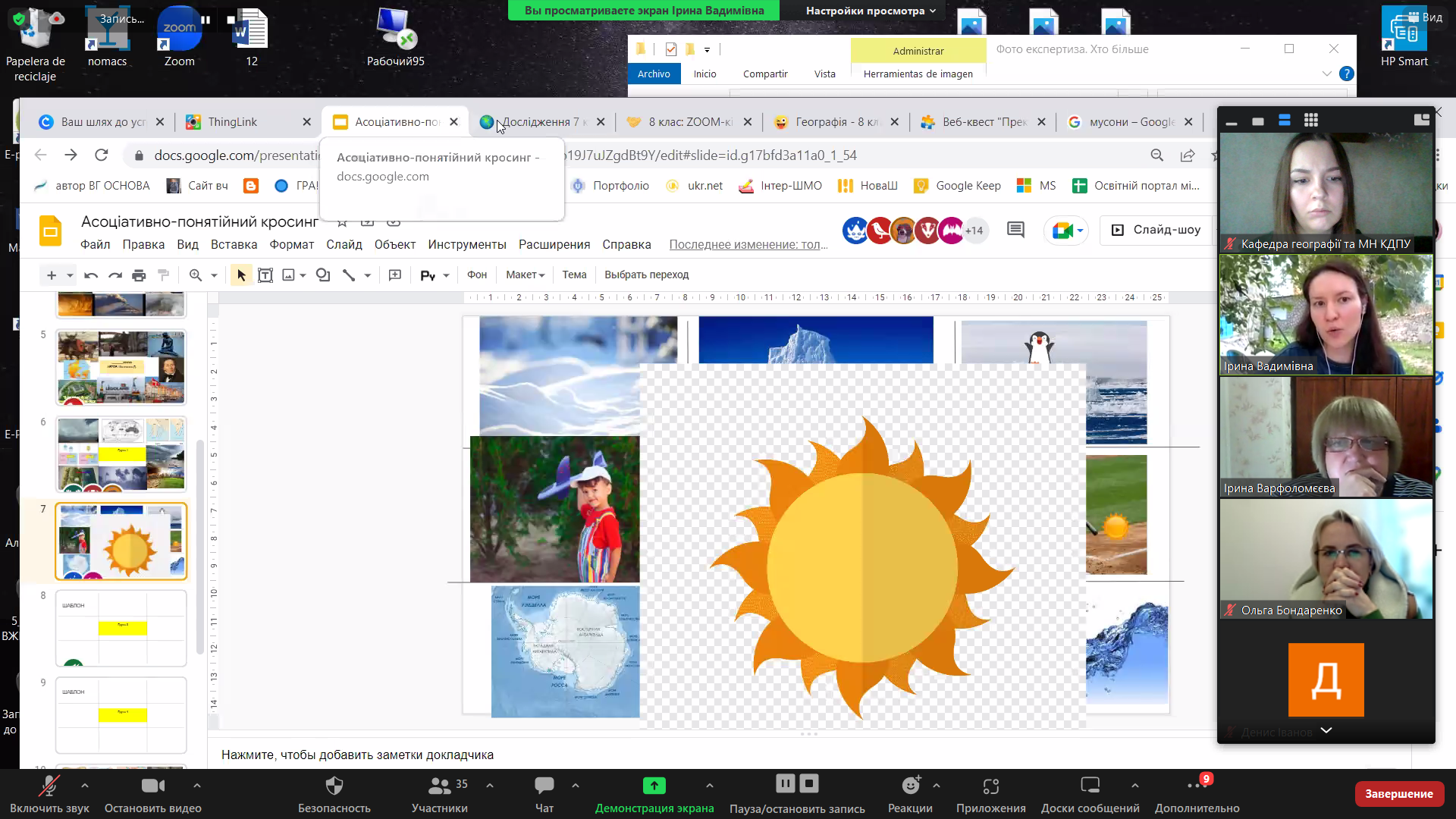Open Участники participants panel

[440, 795]
